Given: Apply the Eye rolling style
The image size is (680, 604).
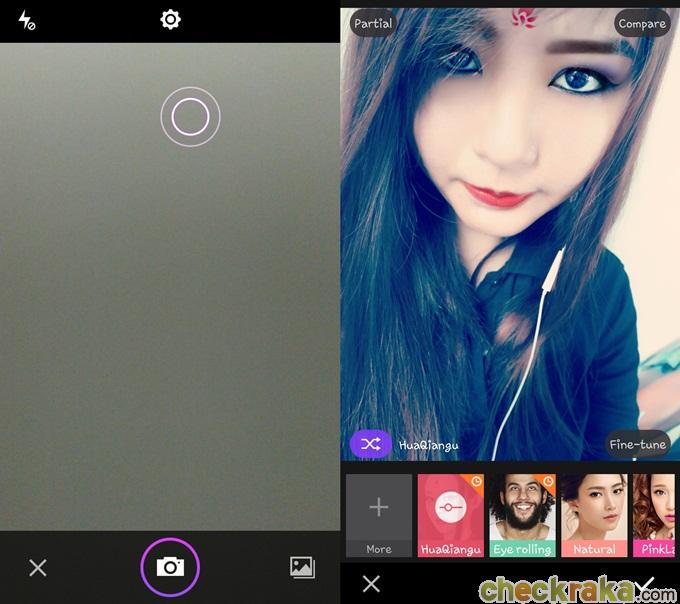Looking at the screenshot, I should click(522, 515).
